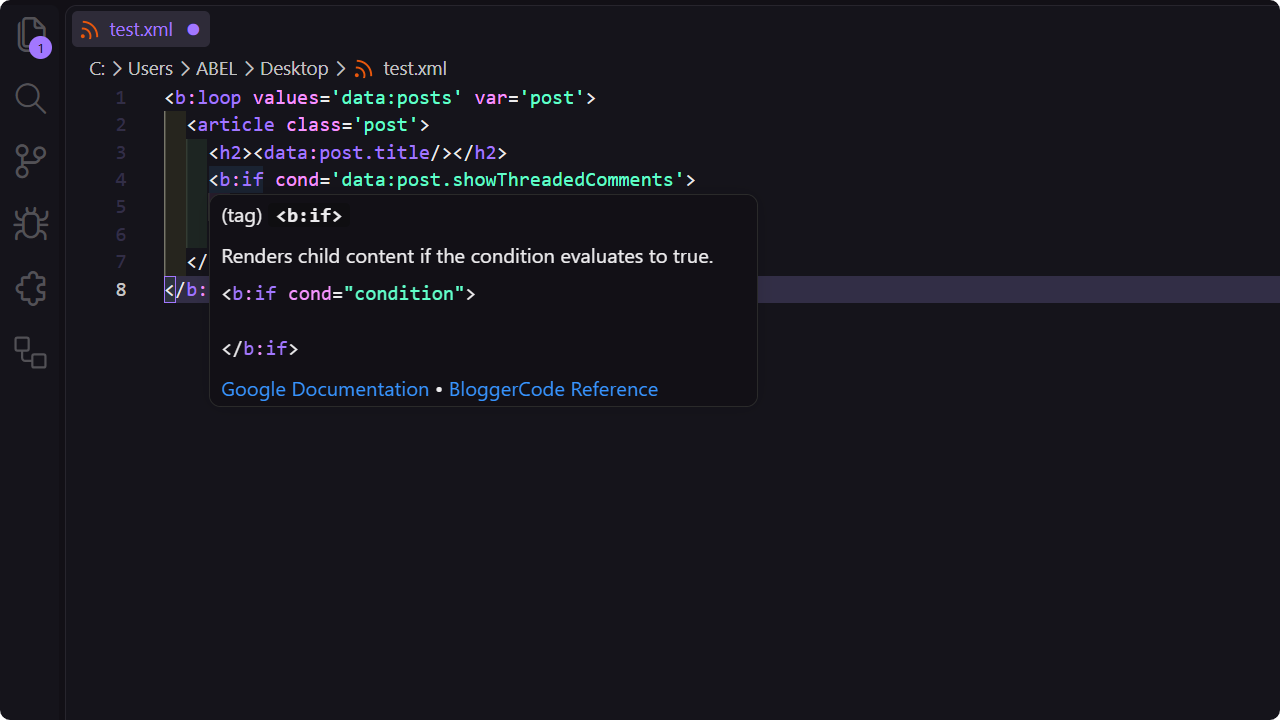Click the Users breadcrumb segment
The image size is (1280, 720).
click(x=150, y=69)
